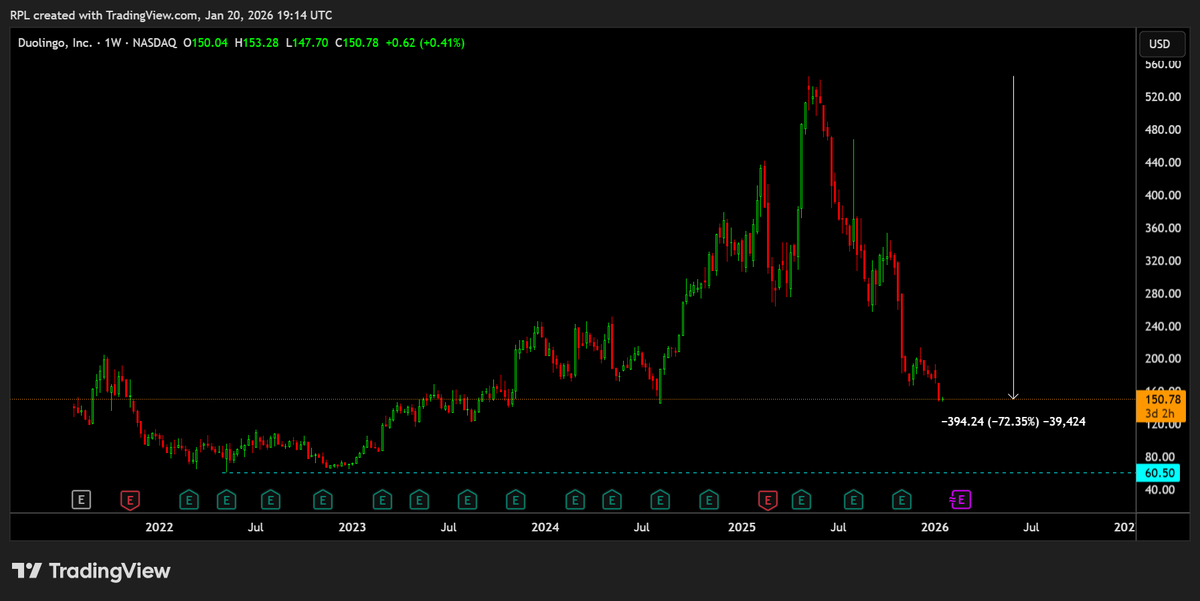Click the 560.00 price scale label
Screen dimensions: 1200x601
tap(1163, 64)
